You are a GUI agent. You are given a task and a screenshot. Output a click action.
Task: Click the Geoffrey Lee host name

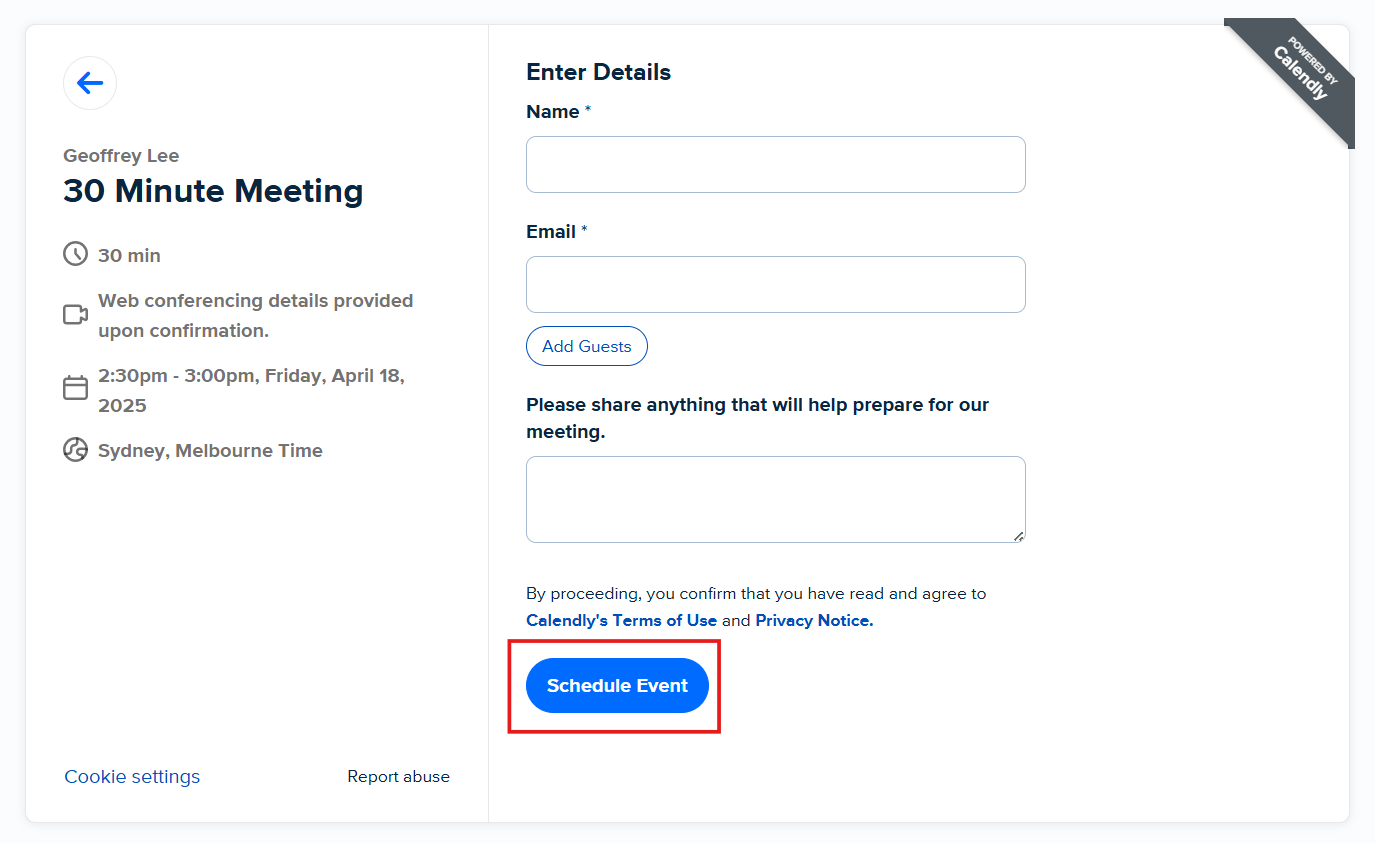121,156
